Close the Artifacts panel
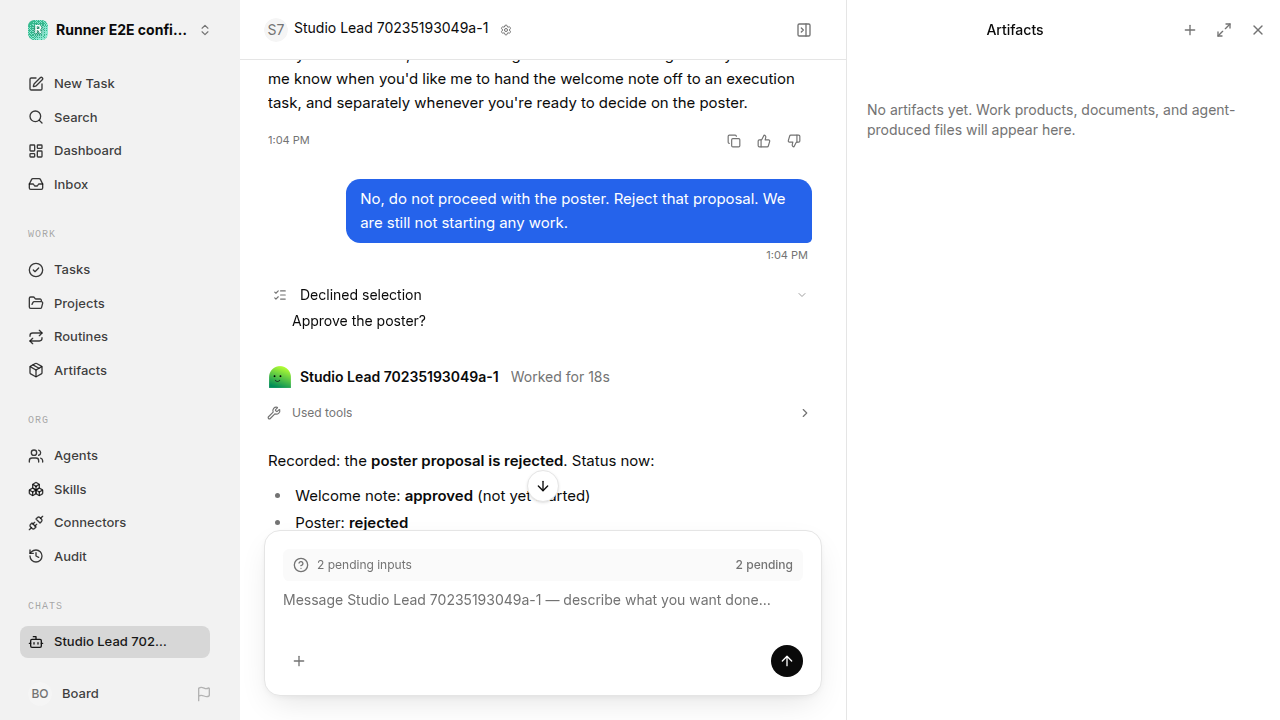 tap(1258, 30)
